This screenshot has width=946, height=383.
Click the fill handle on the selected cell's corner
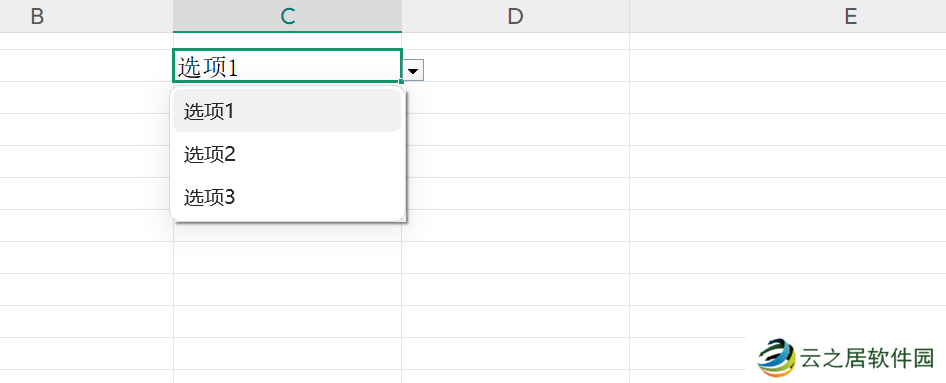tap(401, 81)
